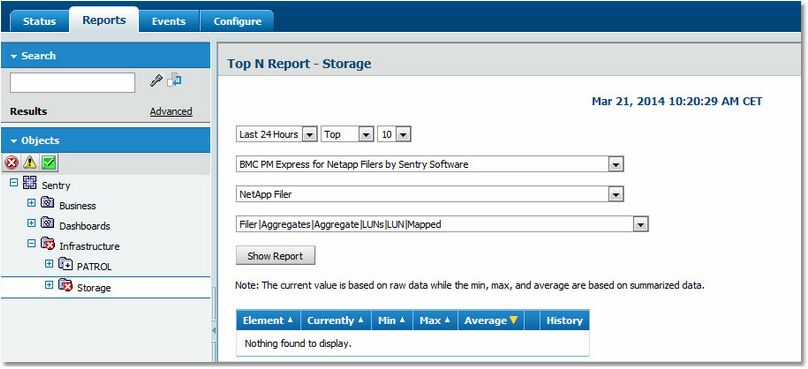Open the Filer|Aggregates attribute dropdown
The height and width of the screenshot is (369, 808).
(x=640, y=224)
